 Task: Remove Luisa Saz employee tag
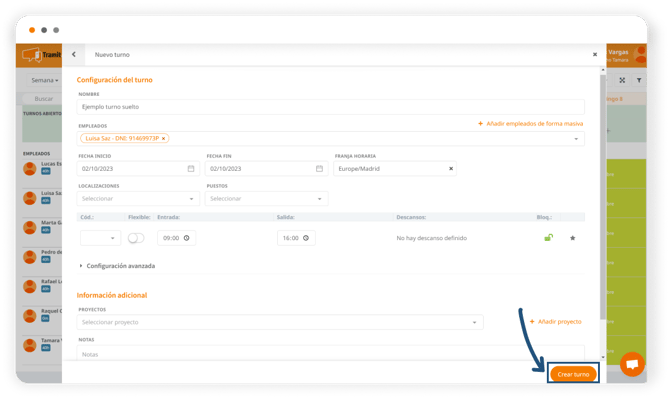pos(163,138)
